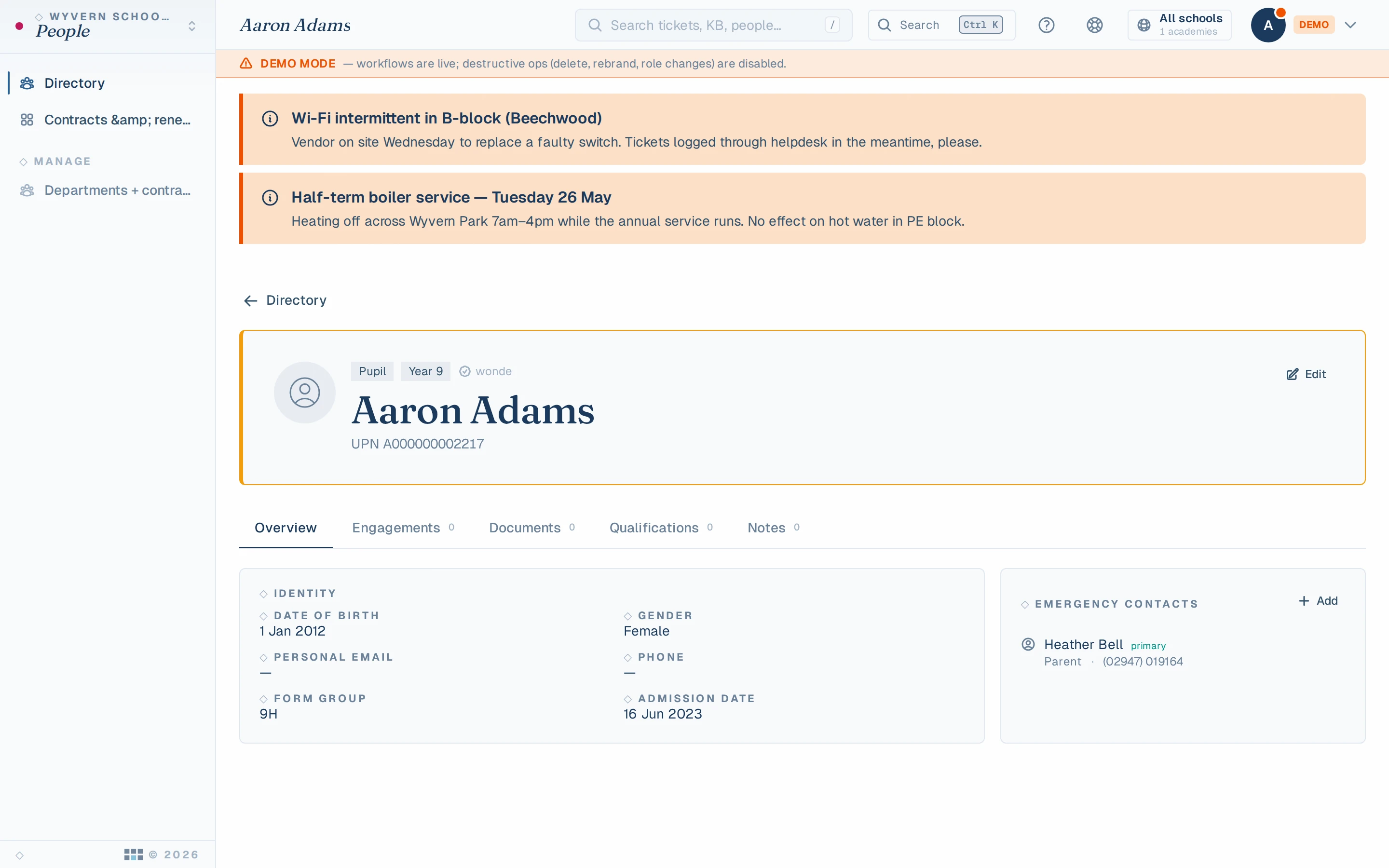
Task: Click magnifier icon in ticket search field
Action: pos(595,25)
